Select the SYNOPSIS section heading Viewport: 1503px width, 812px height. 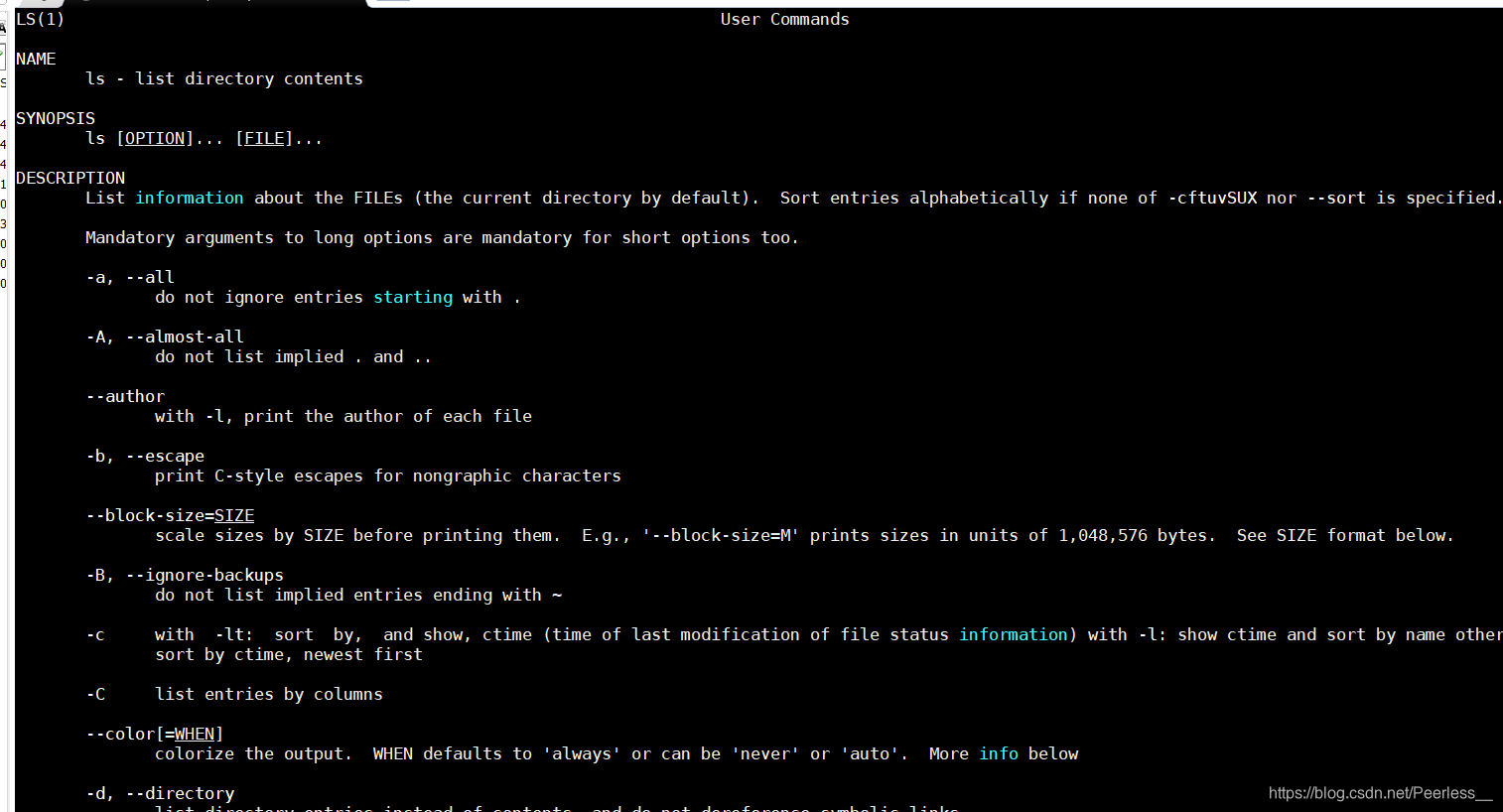56,118
